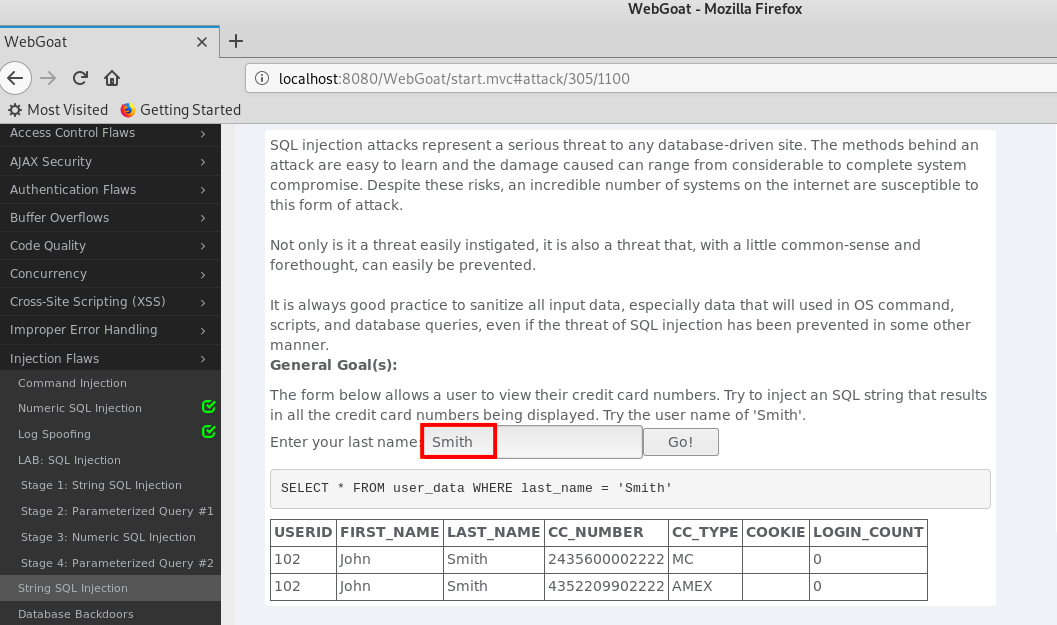
Task: Click the LAST_NAME column header
Action: click(x=493, y=533)
